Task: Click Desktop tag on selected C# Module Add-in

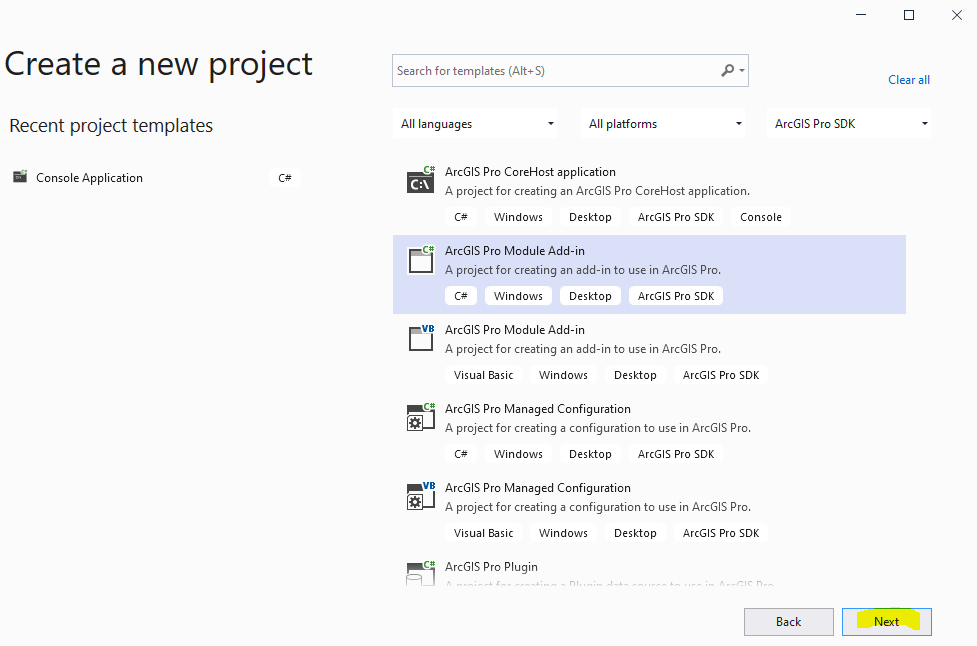Action: pyautogui.click(x=590, y=296)
